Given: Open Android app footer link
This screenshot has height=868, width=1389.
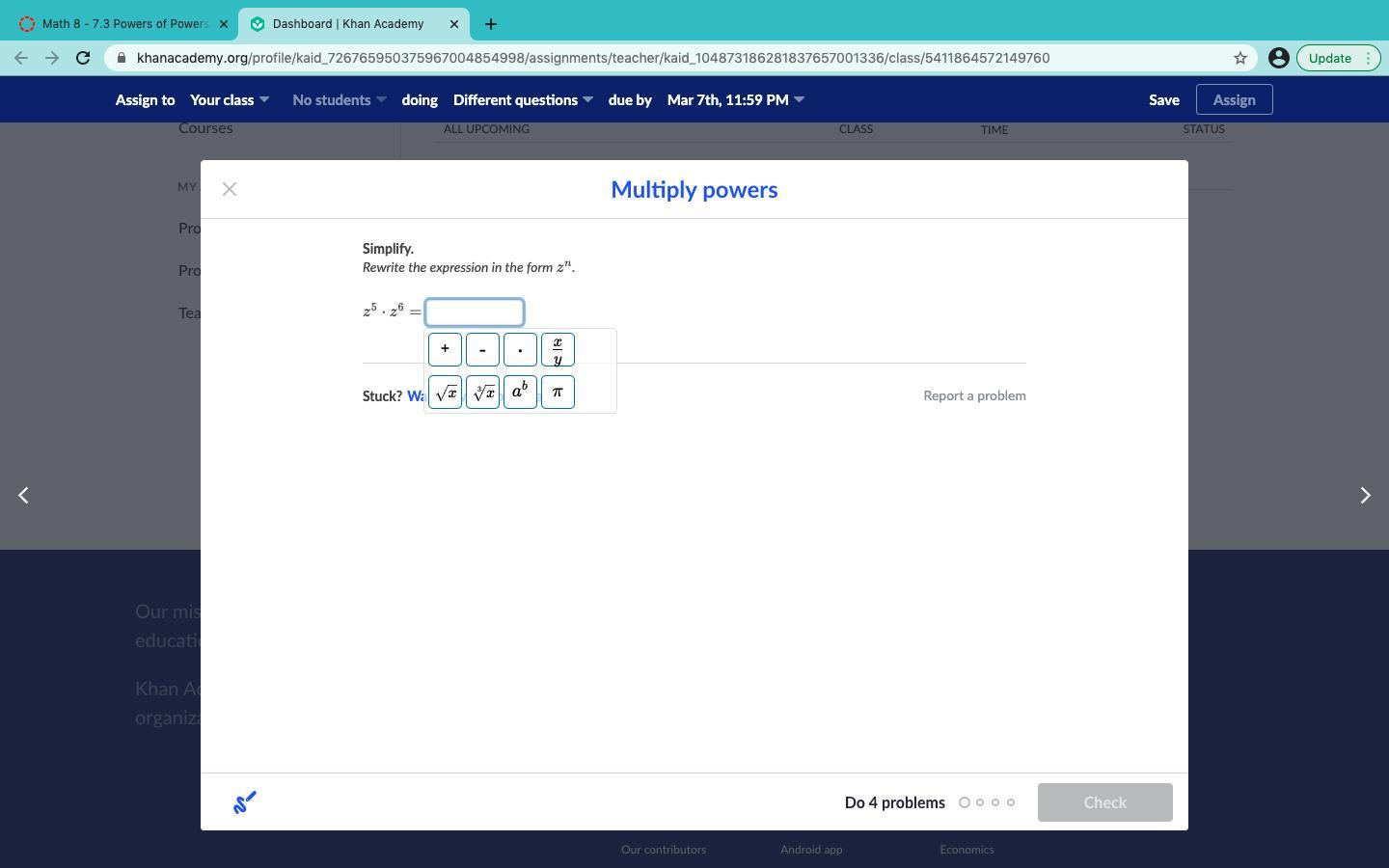Looking at the screenshot, I should coord(811,850).
